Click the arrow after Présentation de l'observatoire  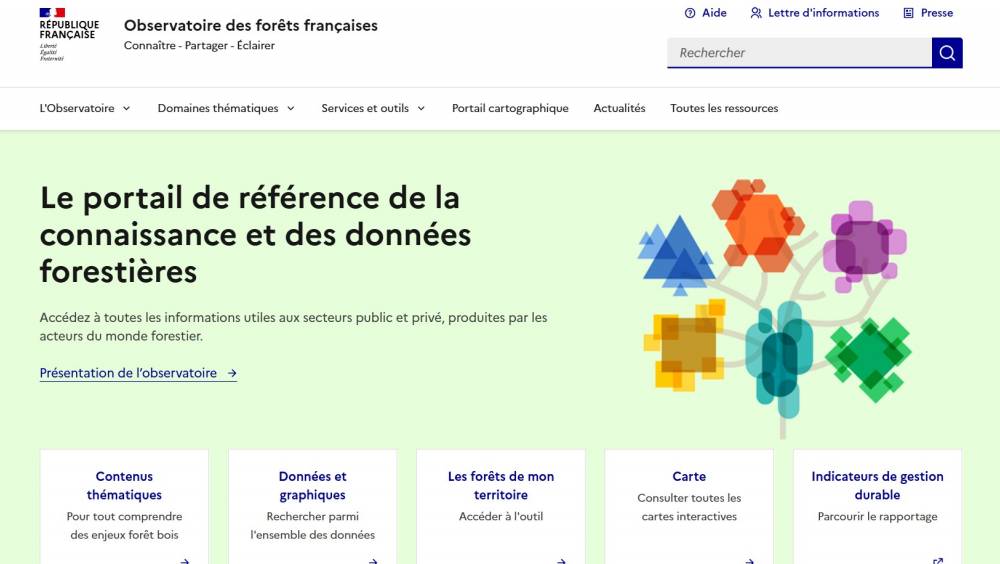232,373
